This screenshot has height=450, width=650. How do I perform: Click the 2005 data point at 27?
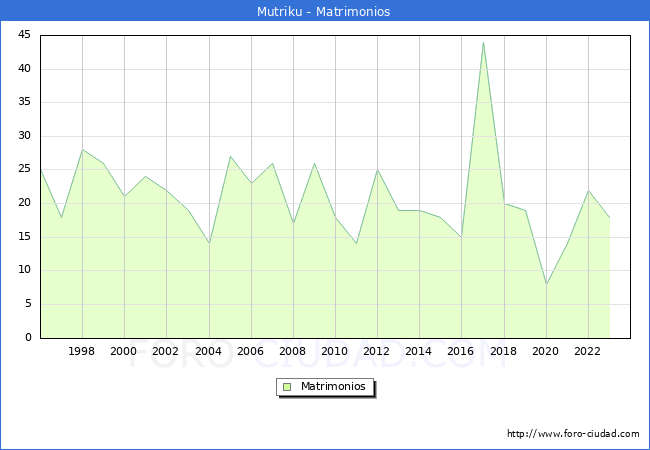[x=230, y=157]
